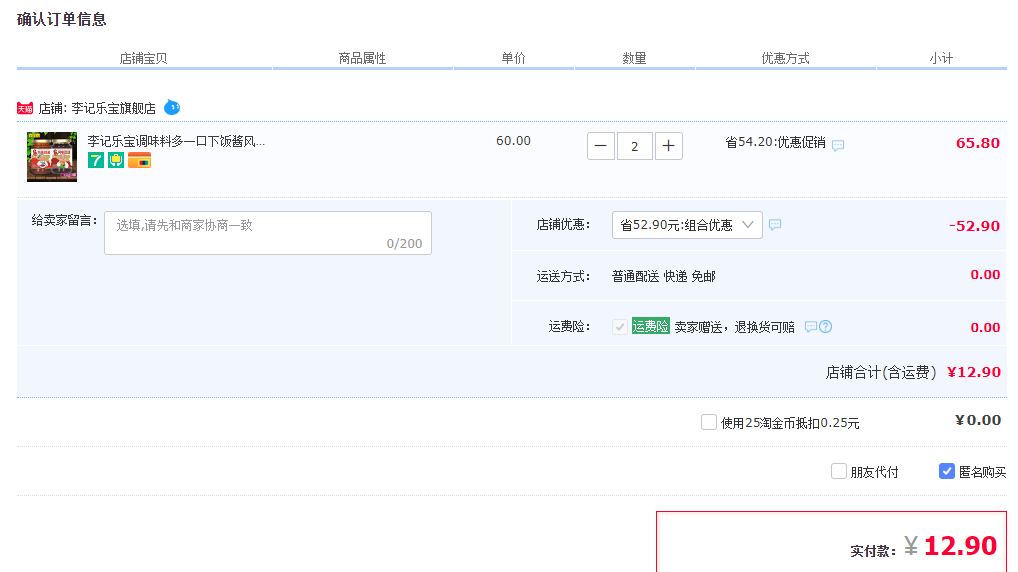Check the 朋友代付 checkbox
This screenshot has width=1018, height=572.
coord(838,471)
